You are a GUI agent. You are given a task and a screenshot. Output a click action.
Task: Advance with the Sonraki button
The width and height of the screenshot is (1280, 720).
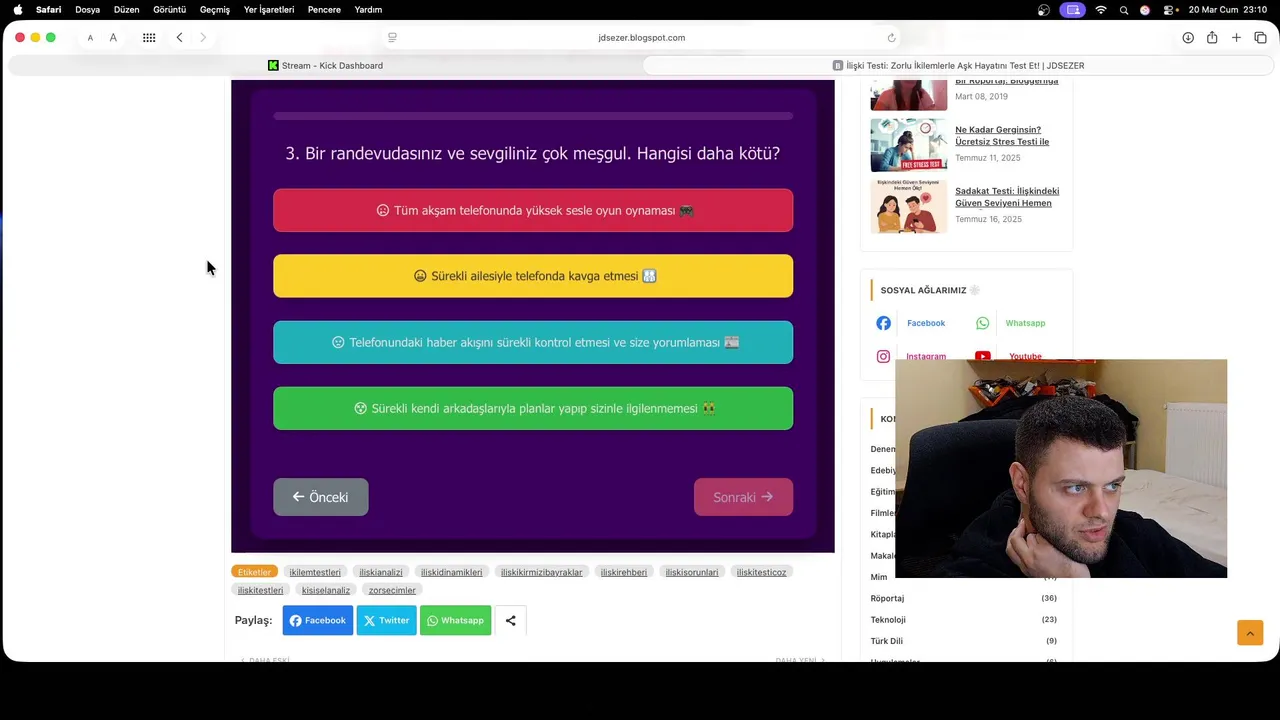pyautogui.click(x=743, y=497)
